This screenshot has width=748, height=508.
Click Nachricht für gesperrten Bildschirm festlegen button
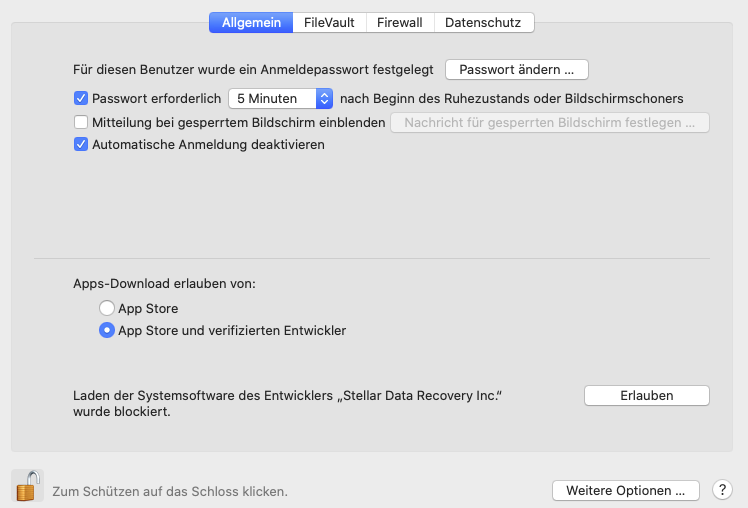click(550, 123)
